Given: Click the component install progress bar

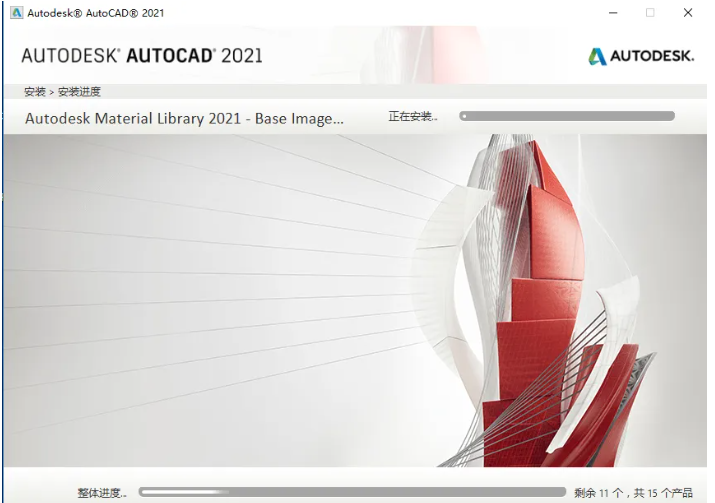Looking at the screenshot, I should 567,116.
